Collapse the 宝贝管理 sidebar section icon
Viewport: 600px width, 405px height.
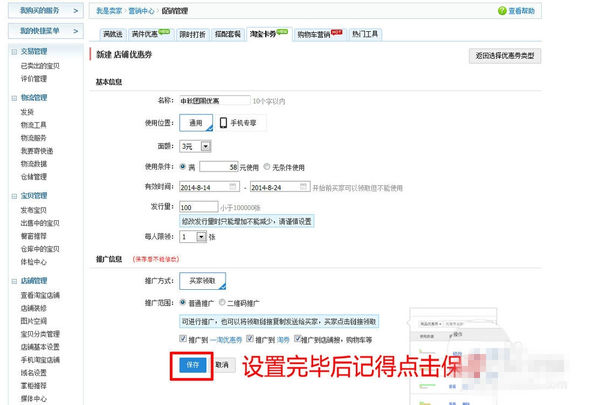pos(11,197)
